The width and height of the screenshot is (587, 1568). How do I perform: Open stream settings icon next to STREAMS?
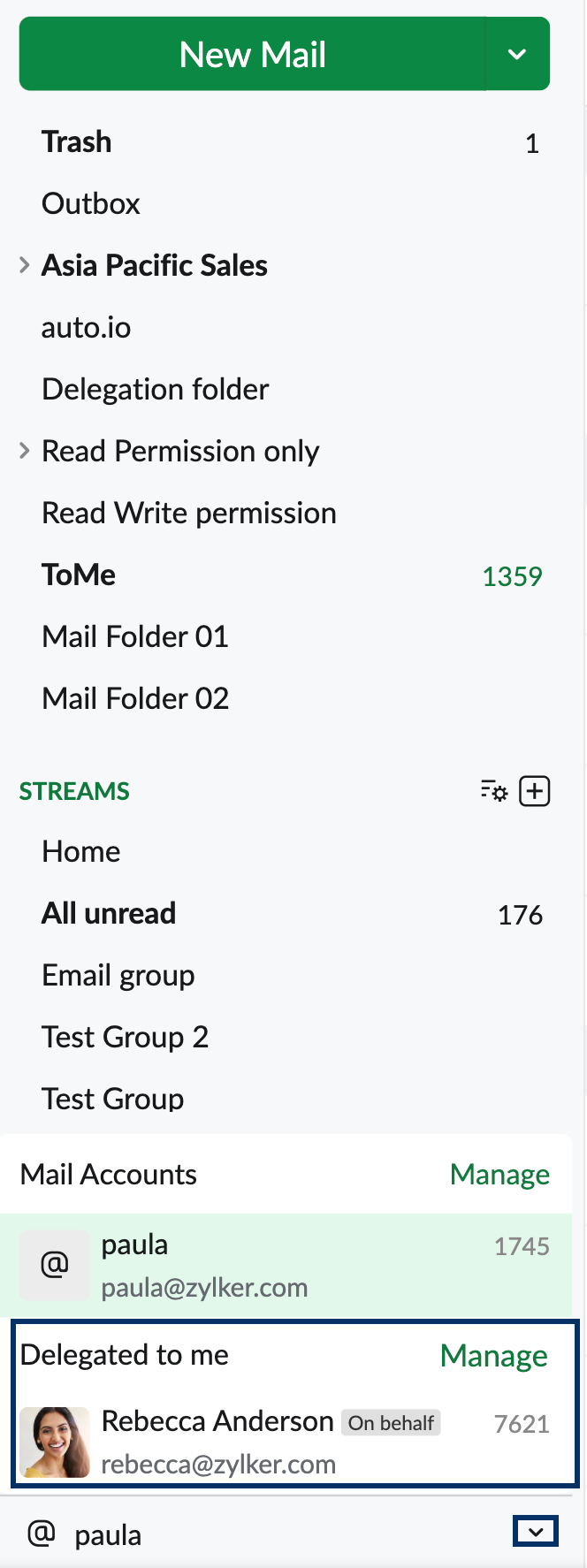coord(493,791)
